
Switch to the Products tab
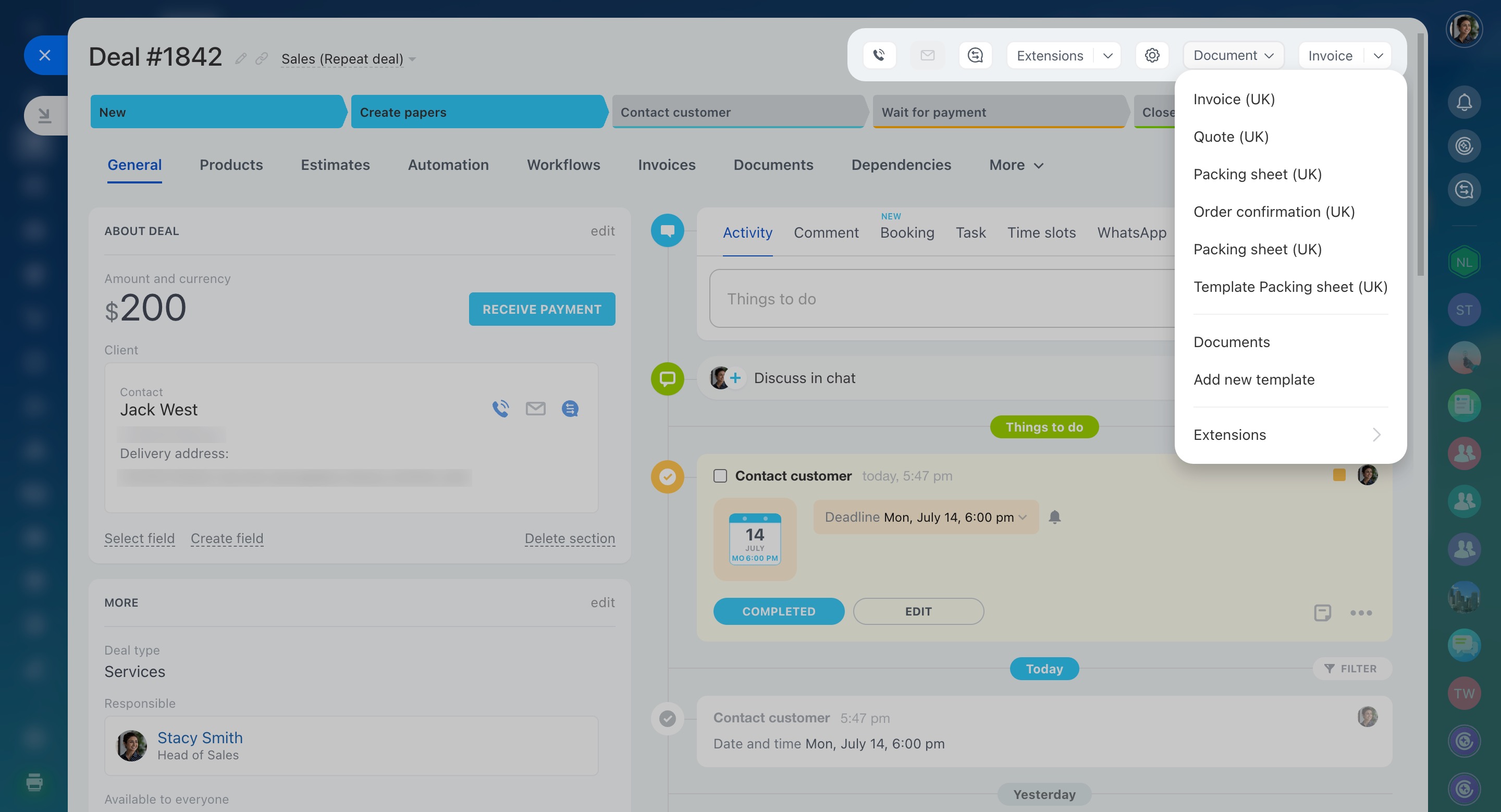coord(231,165)
